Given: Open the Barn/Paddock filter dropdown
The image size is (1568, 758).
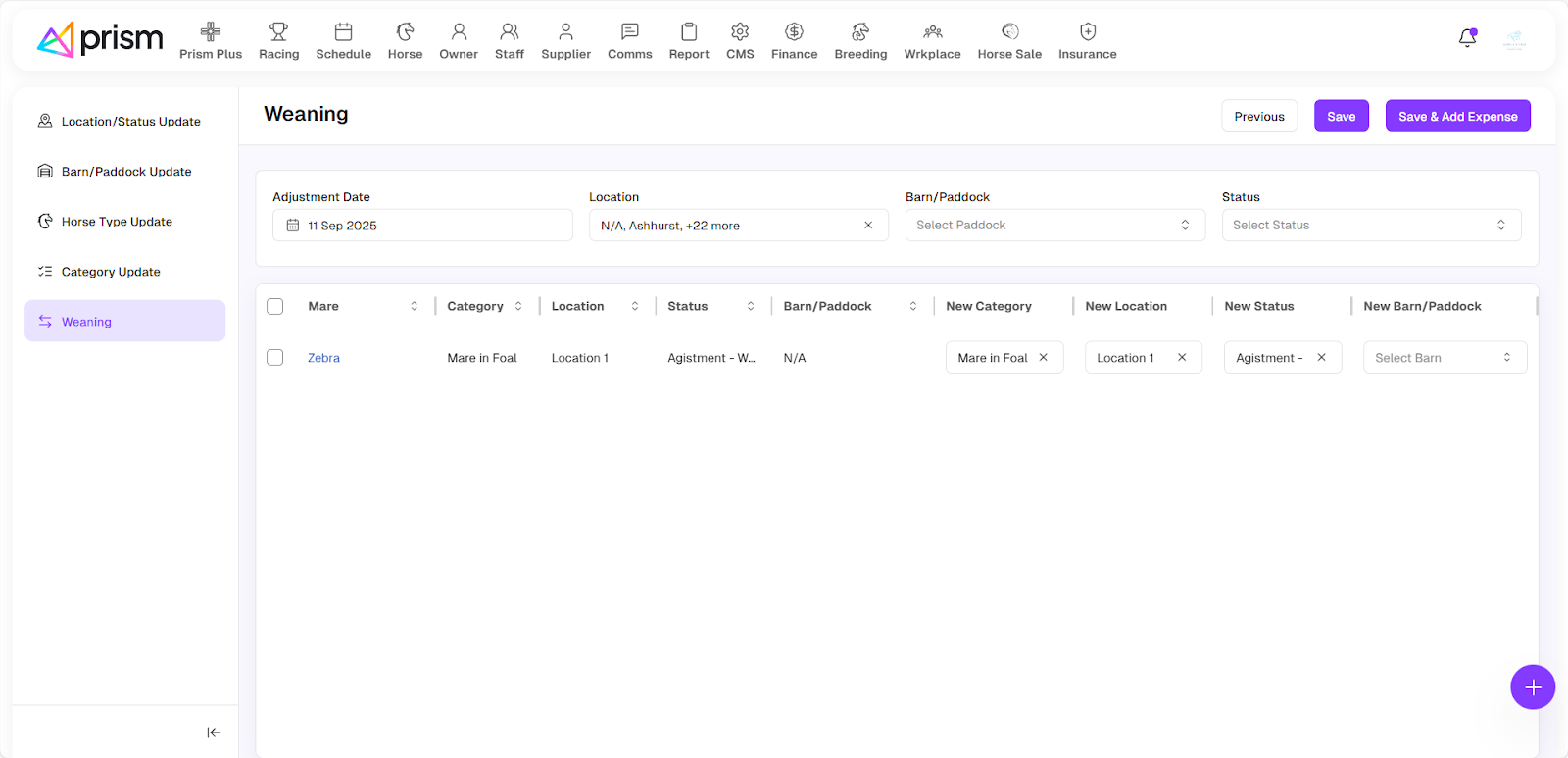Looking at the screenshot, I should pos(1054,226).
